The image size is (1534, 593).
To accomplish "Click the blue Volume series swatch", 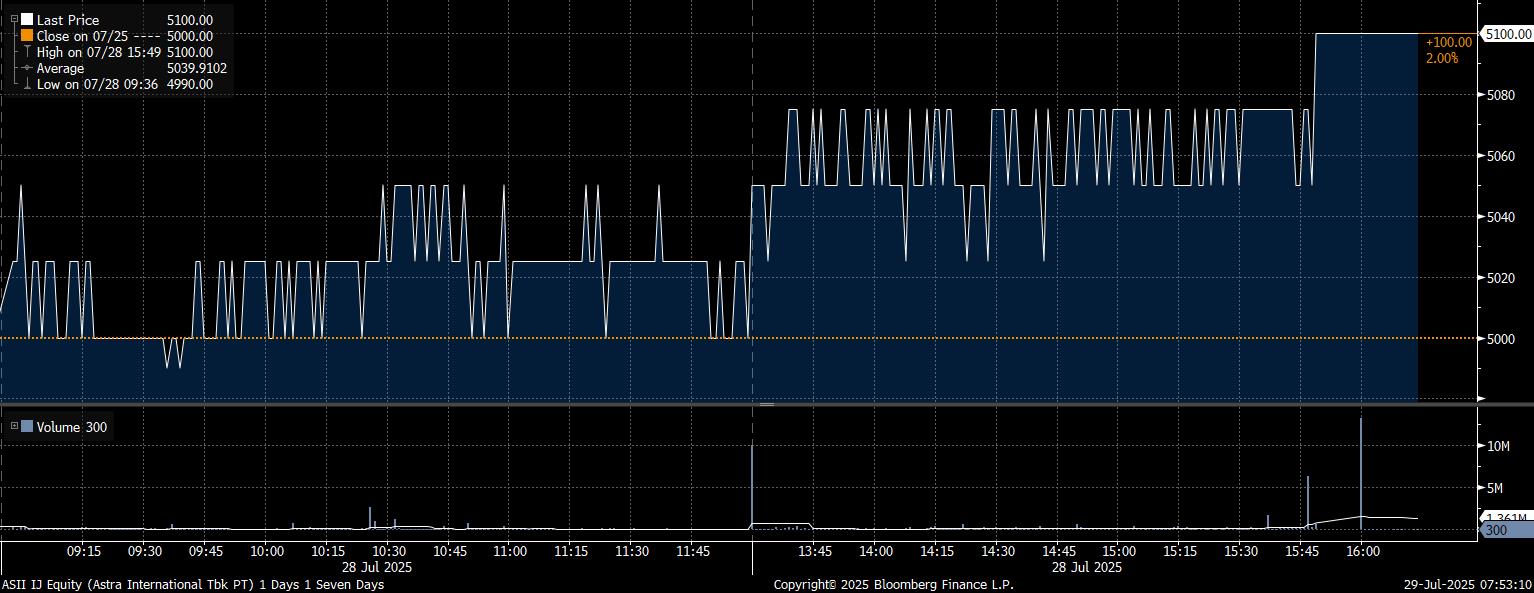I will [27, 427].
